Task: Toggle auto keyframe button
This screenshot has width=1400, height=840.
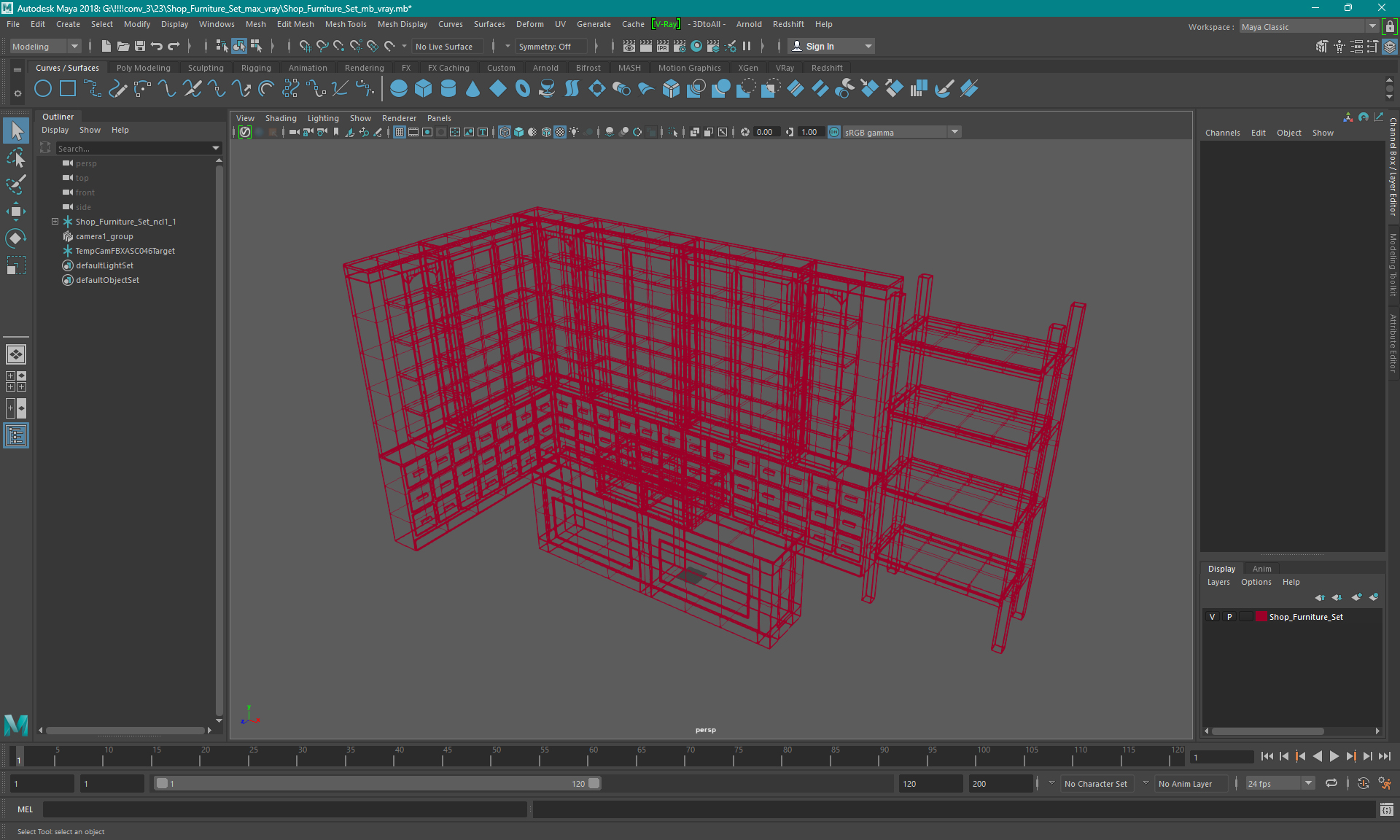Action: (x=1363, y=783)
